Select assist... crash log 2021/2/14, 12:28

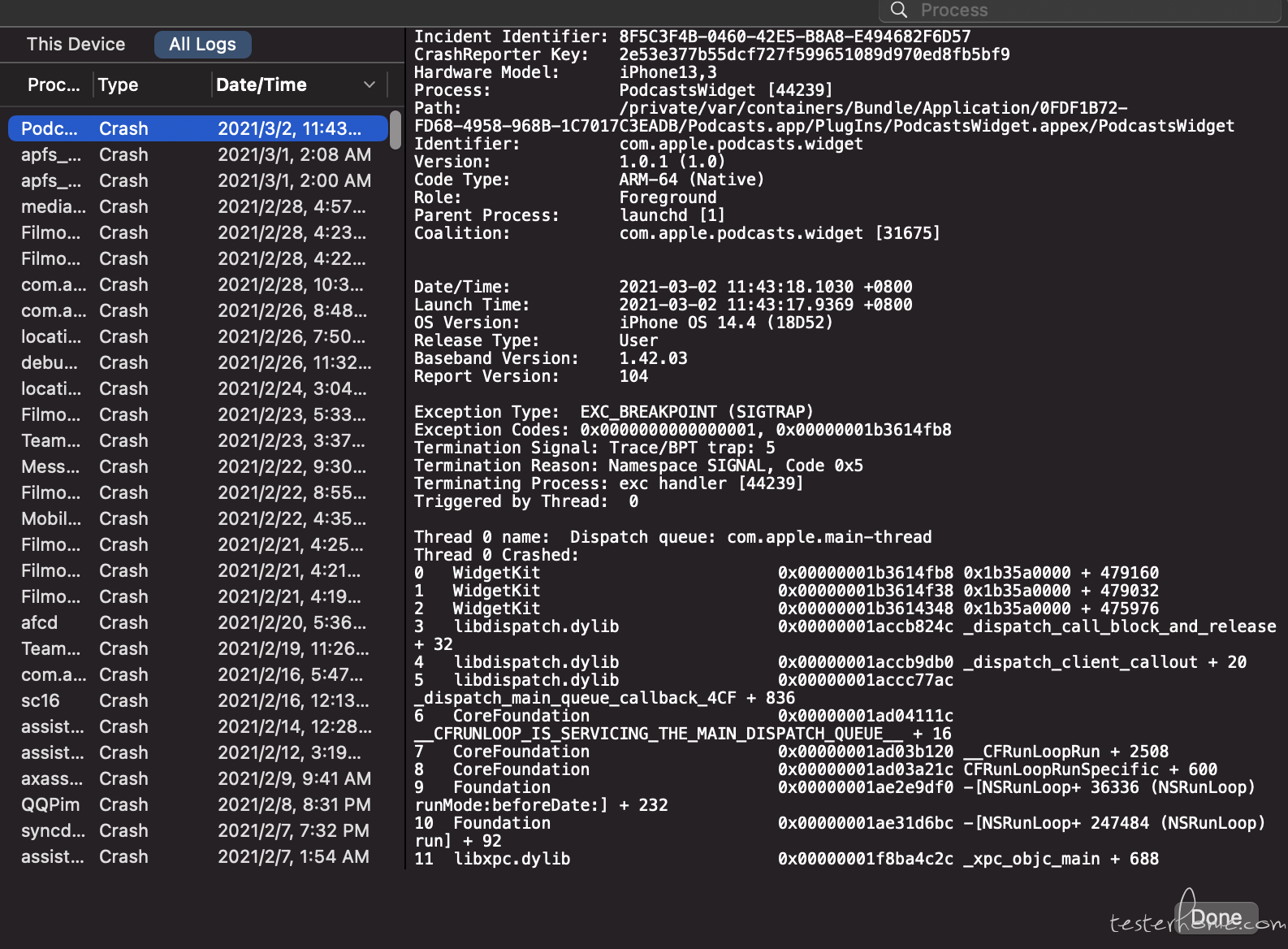198,726
